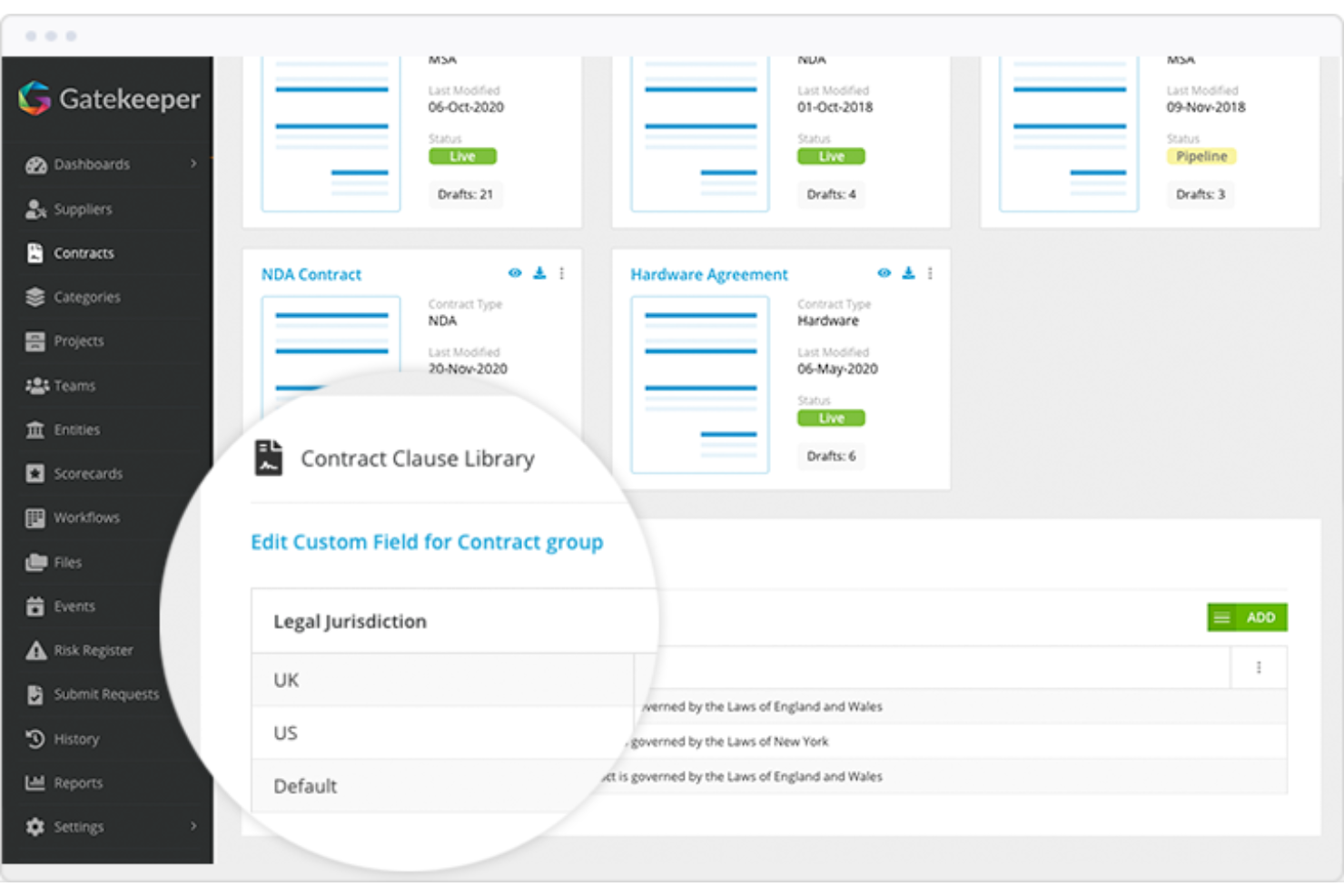Open the NDA Contract three-dot menu
This screenshot has height=896, width=1344.
562,273
